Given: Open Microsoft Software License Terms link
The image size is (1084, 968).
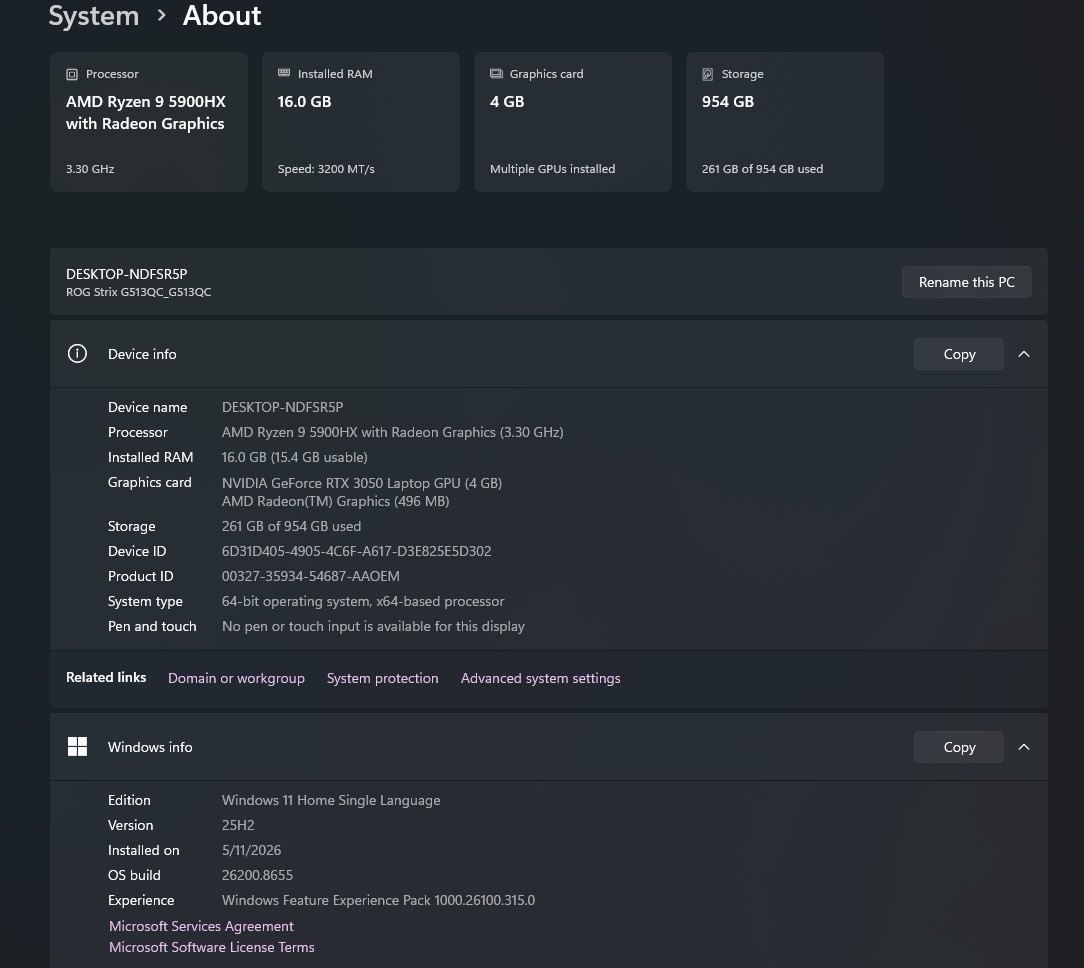Looking at the screenshot, I should (212, 947).
